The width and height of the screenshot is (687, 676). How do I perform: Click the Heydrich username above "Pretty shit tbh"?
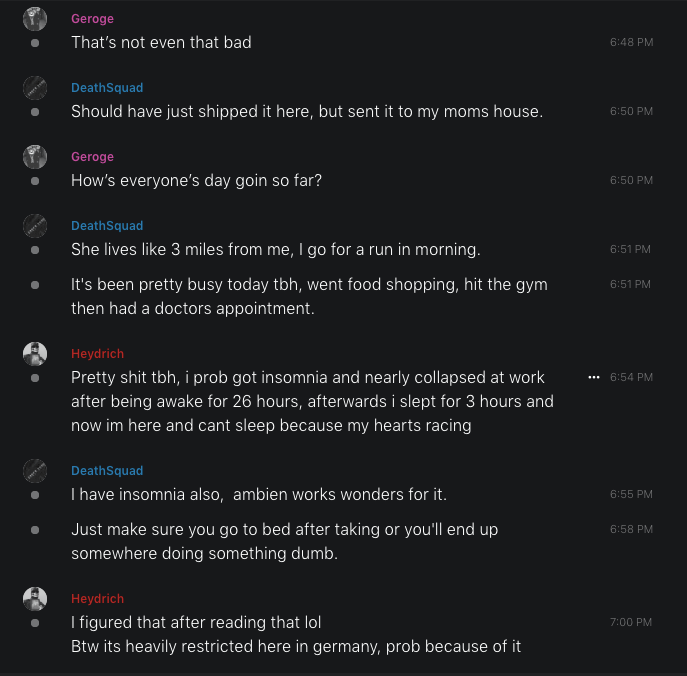point(98,354)
